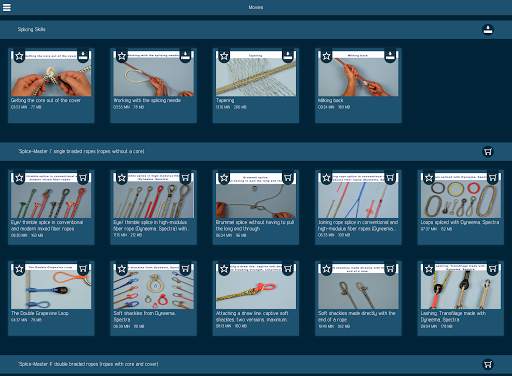Open cart for single braided ropes section
The width and height of the screenshot is (512, 376).
coord(488,152)
